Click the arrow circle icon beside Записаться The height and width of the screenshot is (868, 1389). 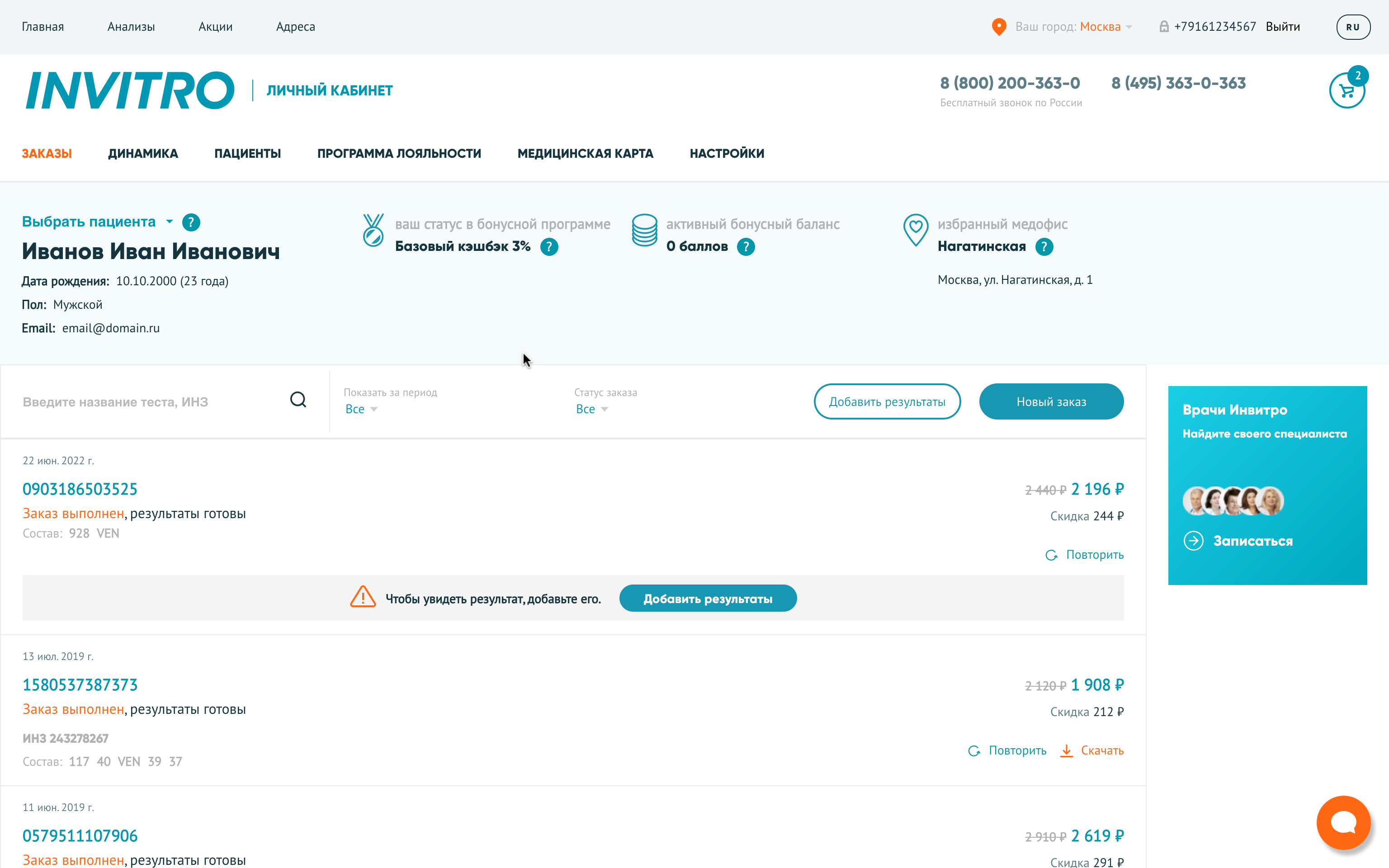pyautogui.click(x=1193, y=541)
